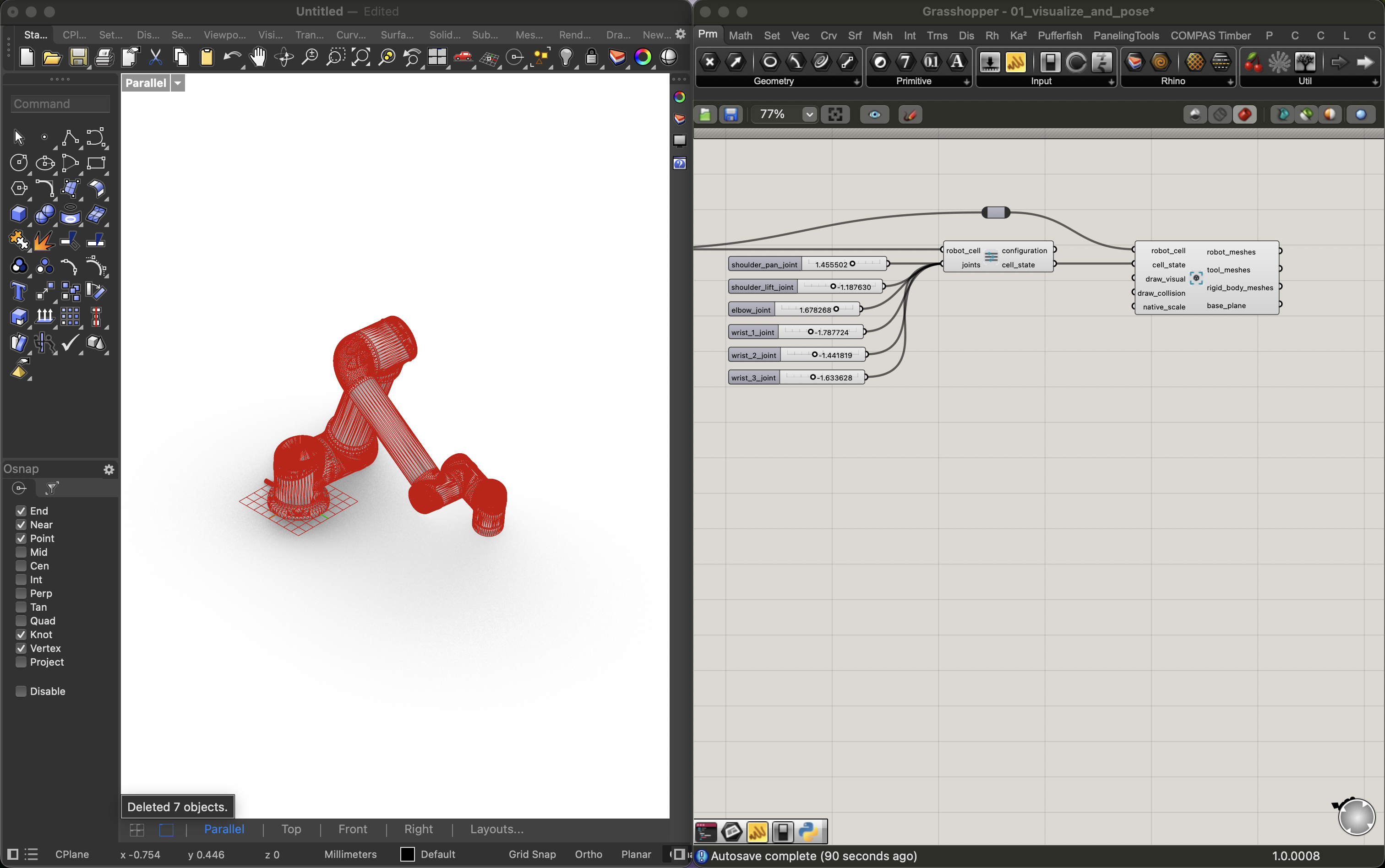The height and width of the screenshot is (868, 1385).
Task: Expand the Primitive panel in Grasshopper ribbon
Action: point(967,82)
